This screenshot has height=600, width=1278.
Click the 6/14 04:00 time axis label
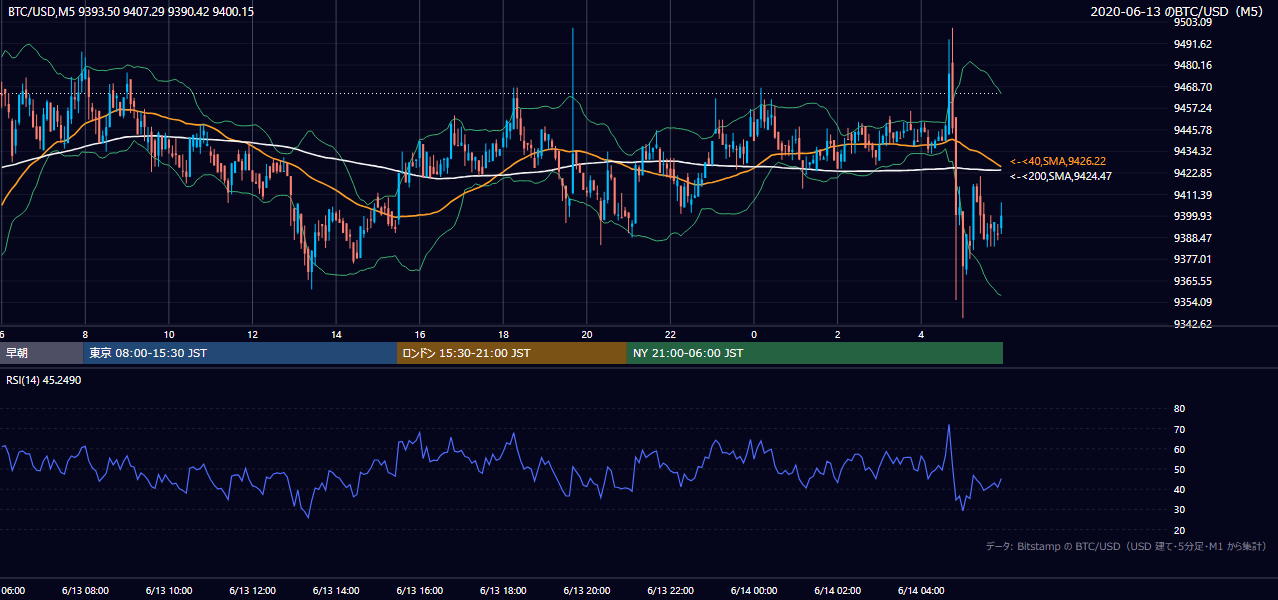coord(921,591)
